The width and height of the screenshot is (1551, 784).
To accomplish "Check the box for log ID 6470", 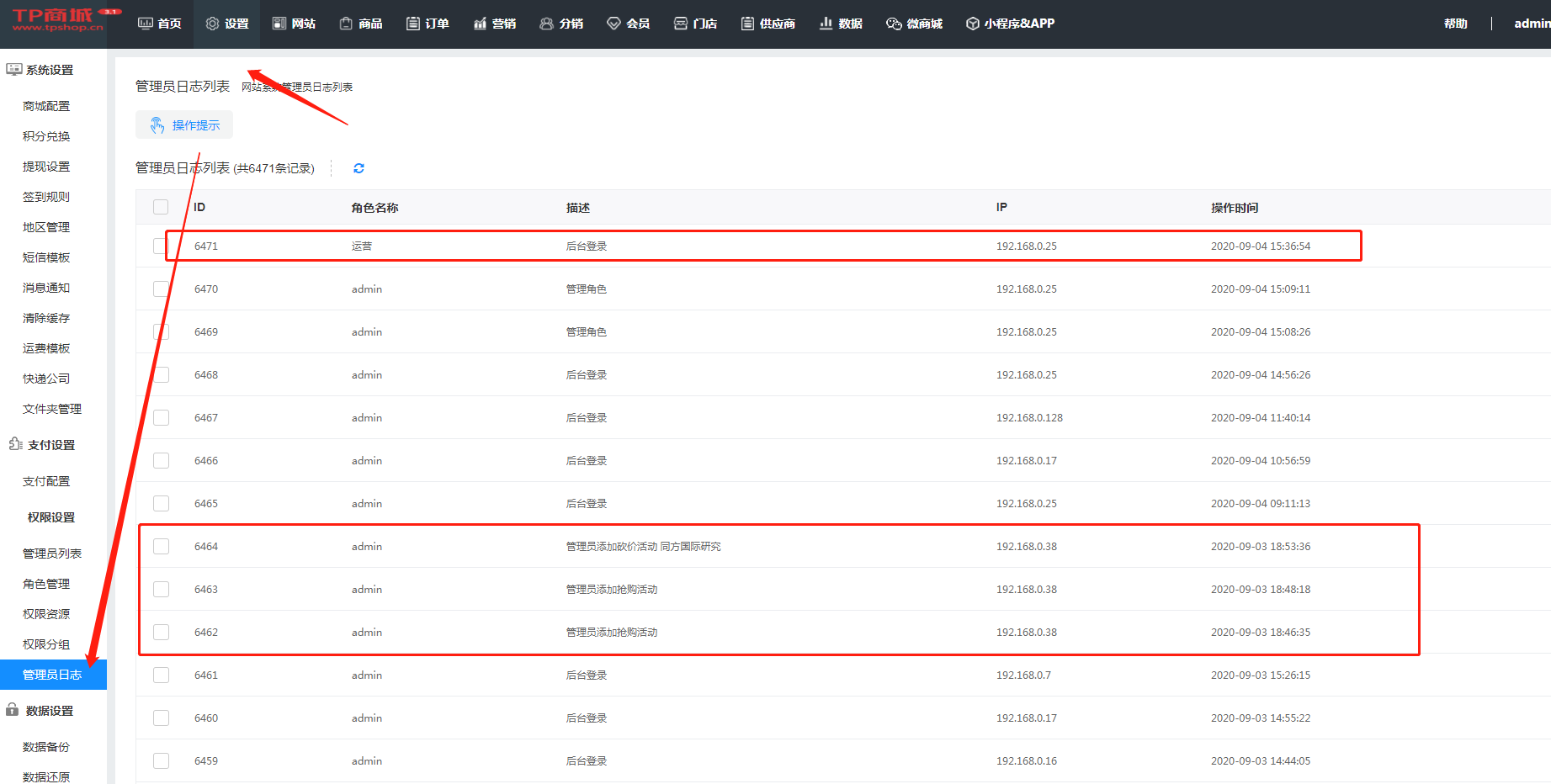I will [161, 289].
